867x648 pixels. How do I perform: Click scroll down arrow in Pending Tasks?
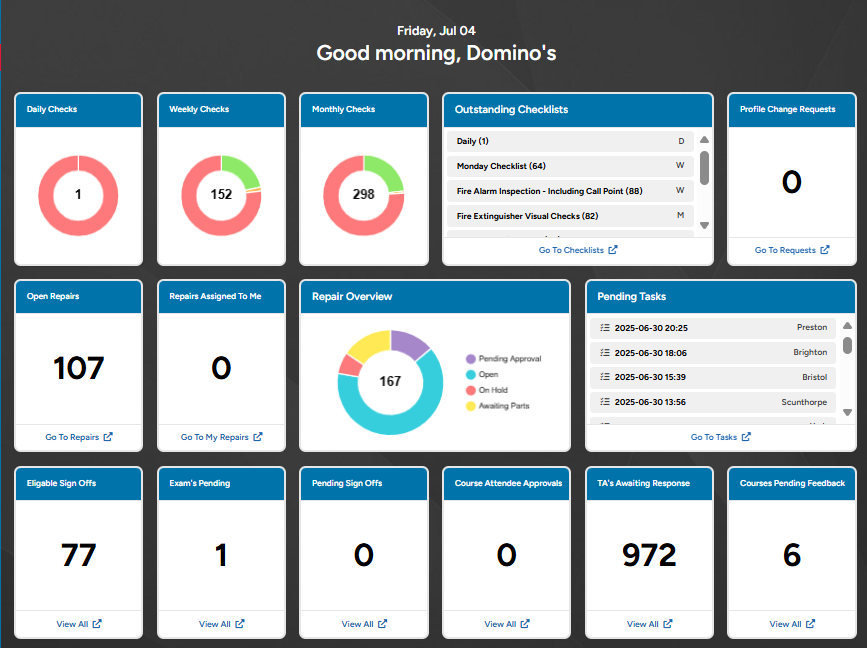(x=847, y=412)
